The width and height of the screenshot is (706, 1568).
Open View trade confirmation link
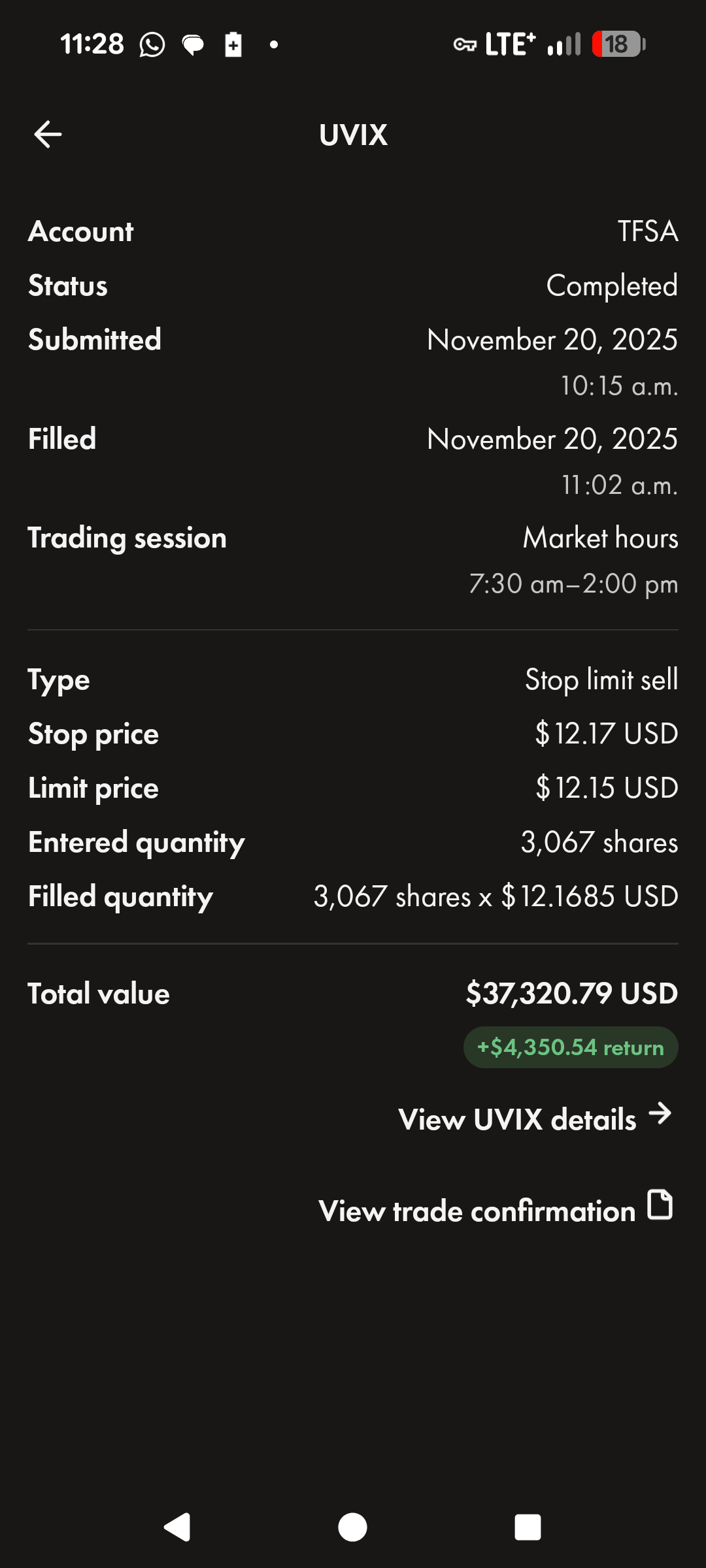pyautogui.click(x=477, y=1211)
